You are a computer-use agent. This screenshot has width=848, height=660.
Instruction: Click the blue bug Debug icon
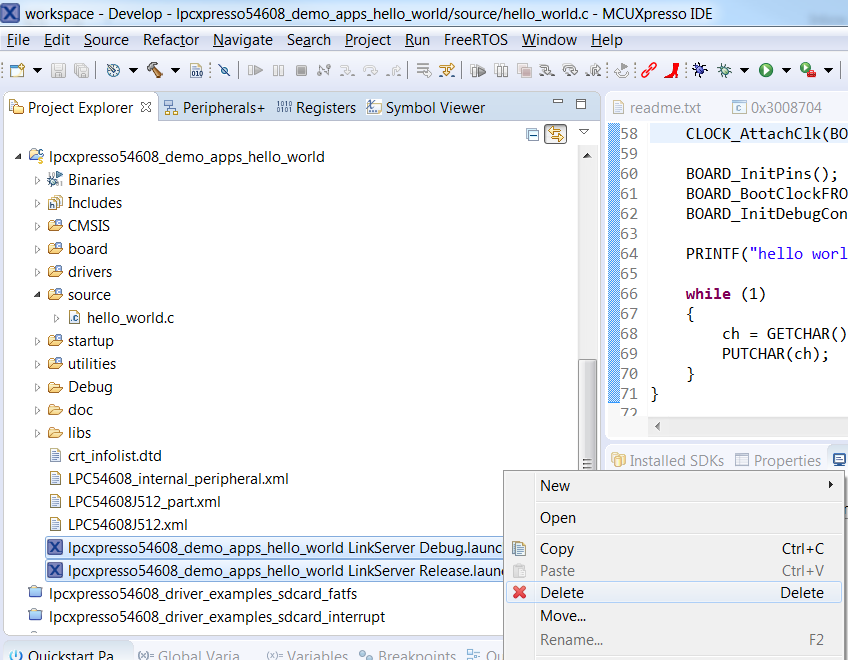pos(700,70)
